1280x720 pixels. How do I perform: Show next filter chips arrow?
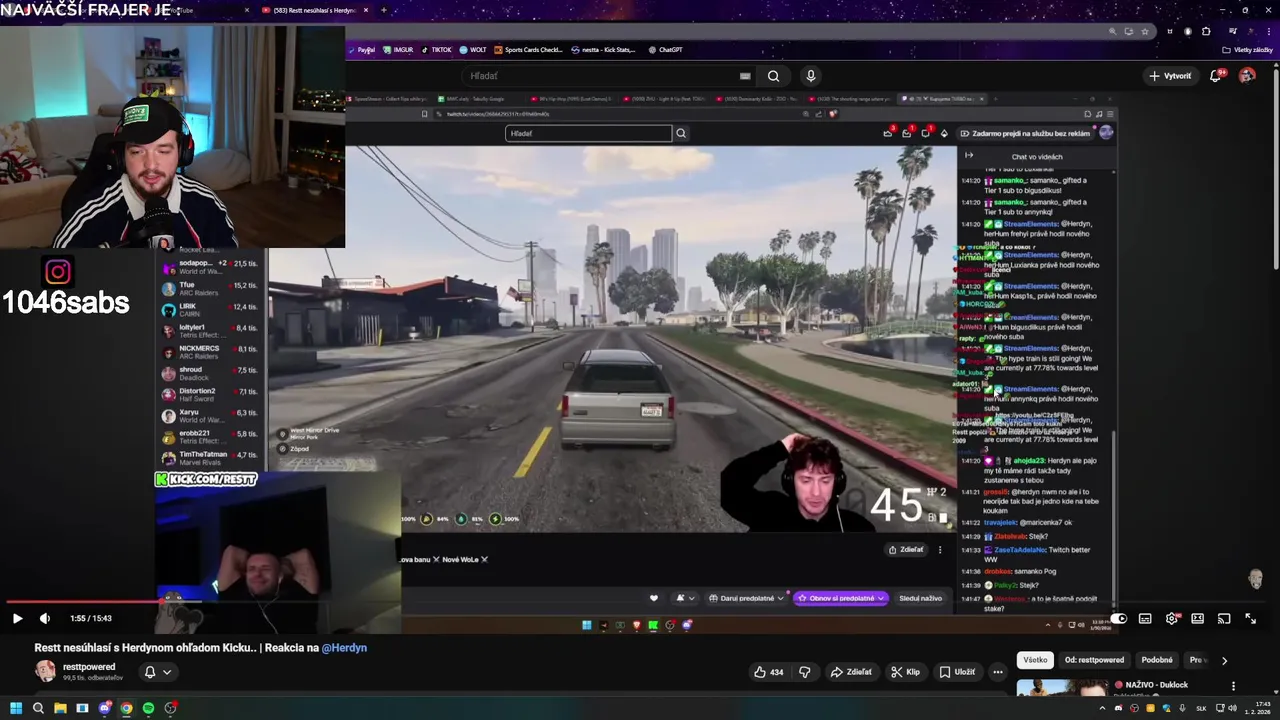1224,660
